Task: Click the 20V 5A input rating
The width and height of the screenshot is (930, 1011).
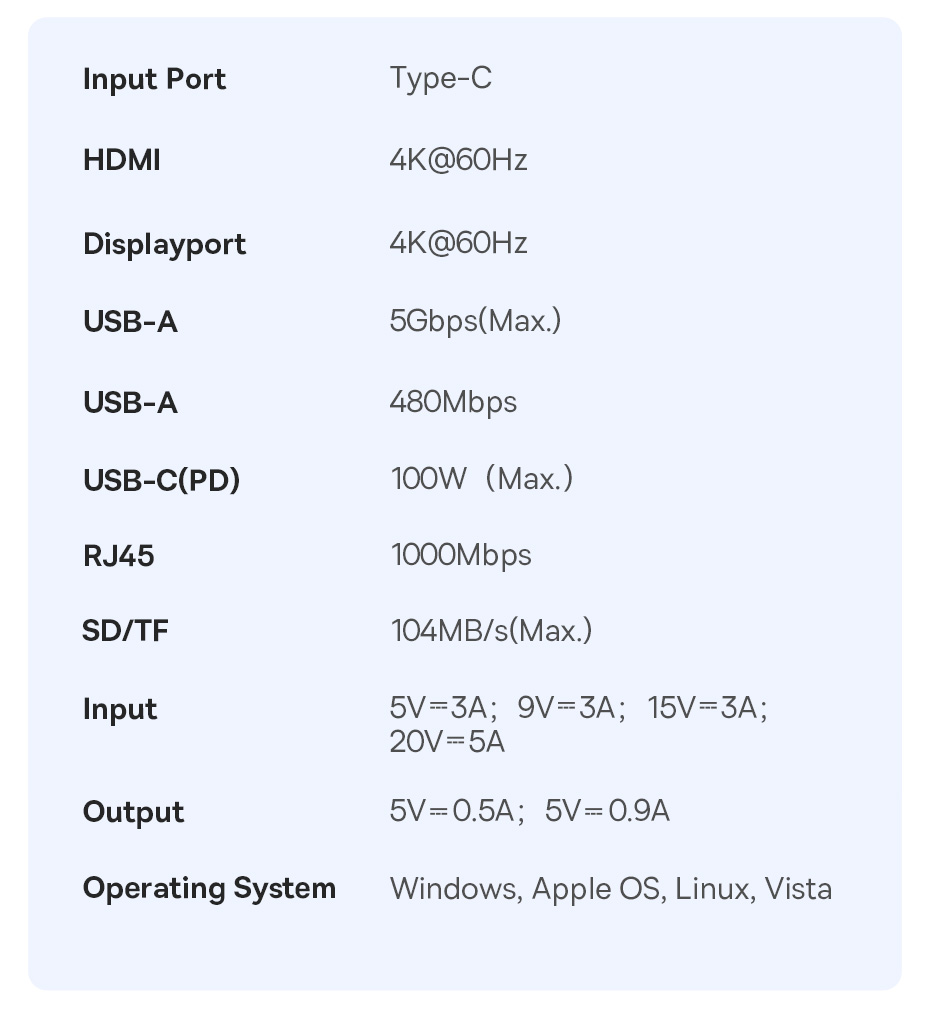Action: tap(447, 742)
